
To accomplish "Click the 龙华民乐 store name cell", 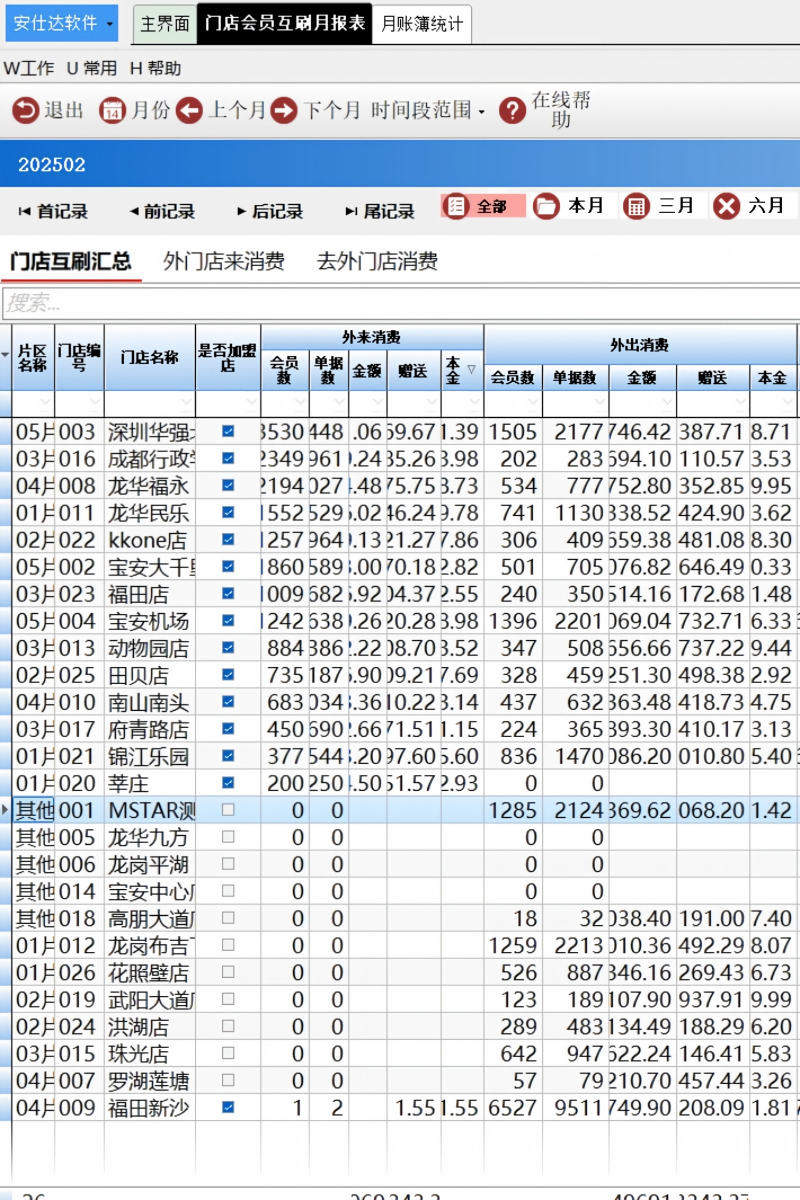I will pos(150,512).
